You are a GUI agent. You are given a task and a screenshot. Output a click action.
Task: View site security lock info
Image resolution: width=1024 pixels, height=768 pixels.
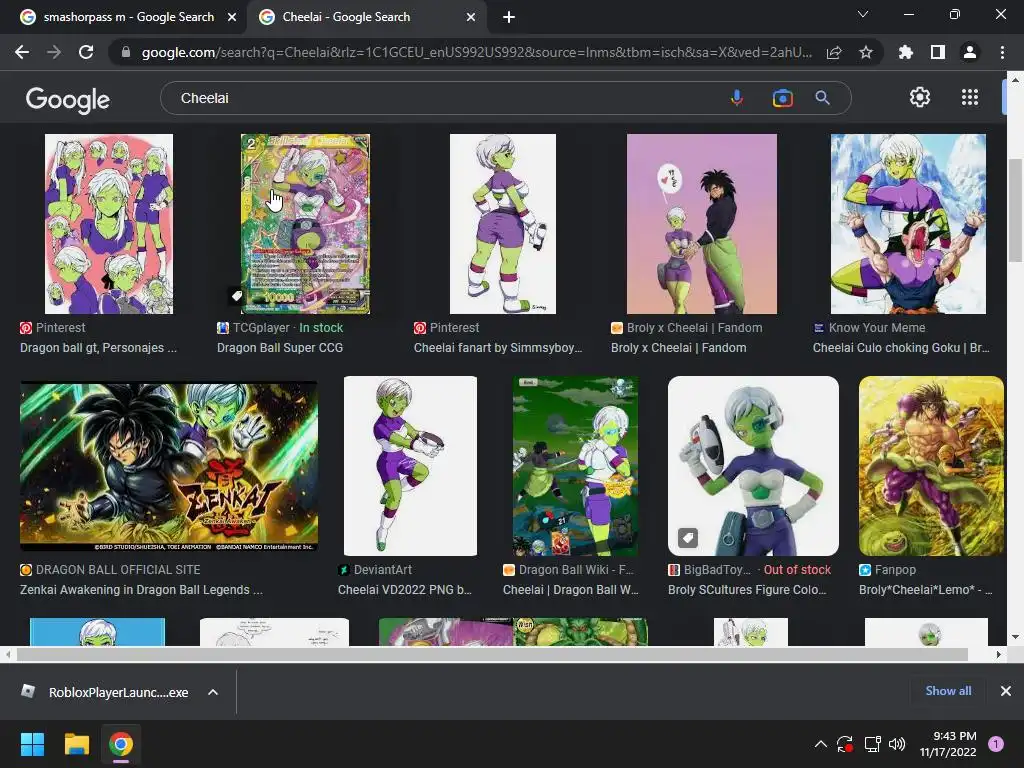(126, 52)
